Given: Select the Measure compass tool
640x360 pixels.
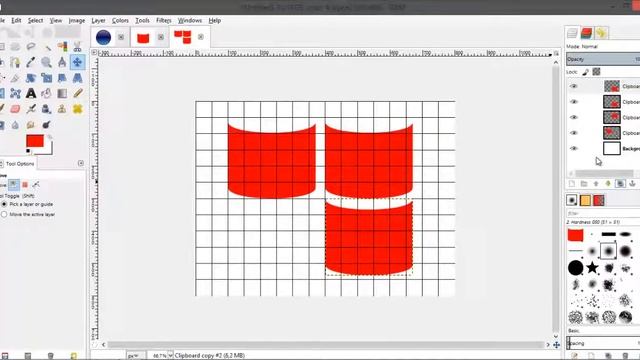Looking at the screenshot, I should pos(62,62).
